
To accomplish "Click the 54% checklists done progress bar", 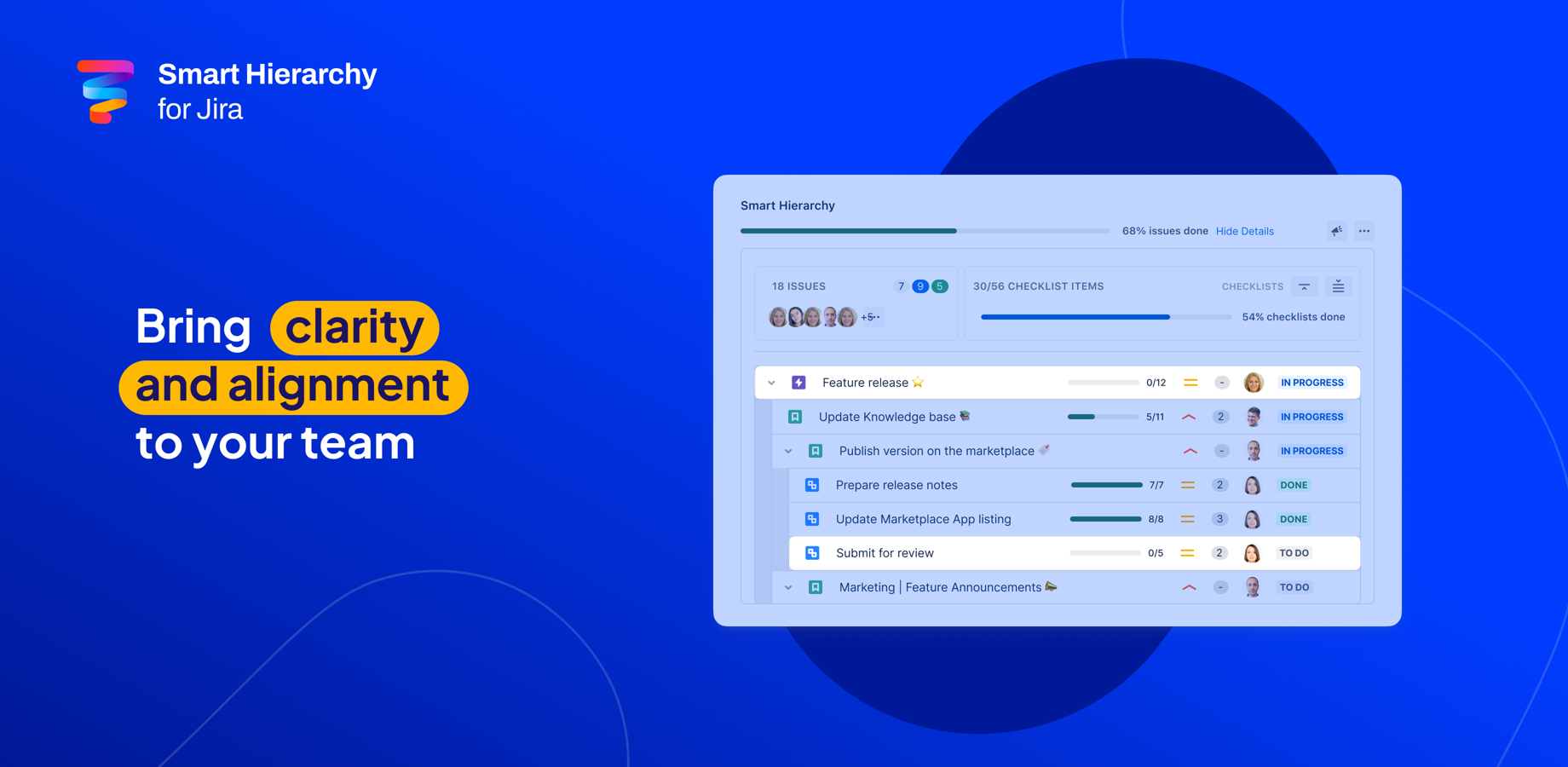I will [1105, 317].
